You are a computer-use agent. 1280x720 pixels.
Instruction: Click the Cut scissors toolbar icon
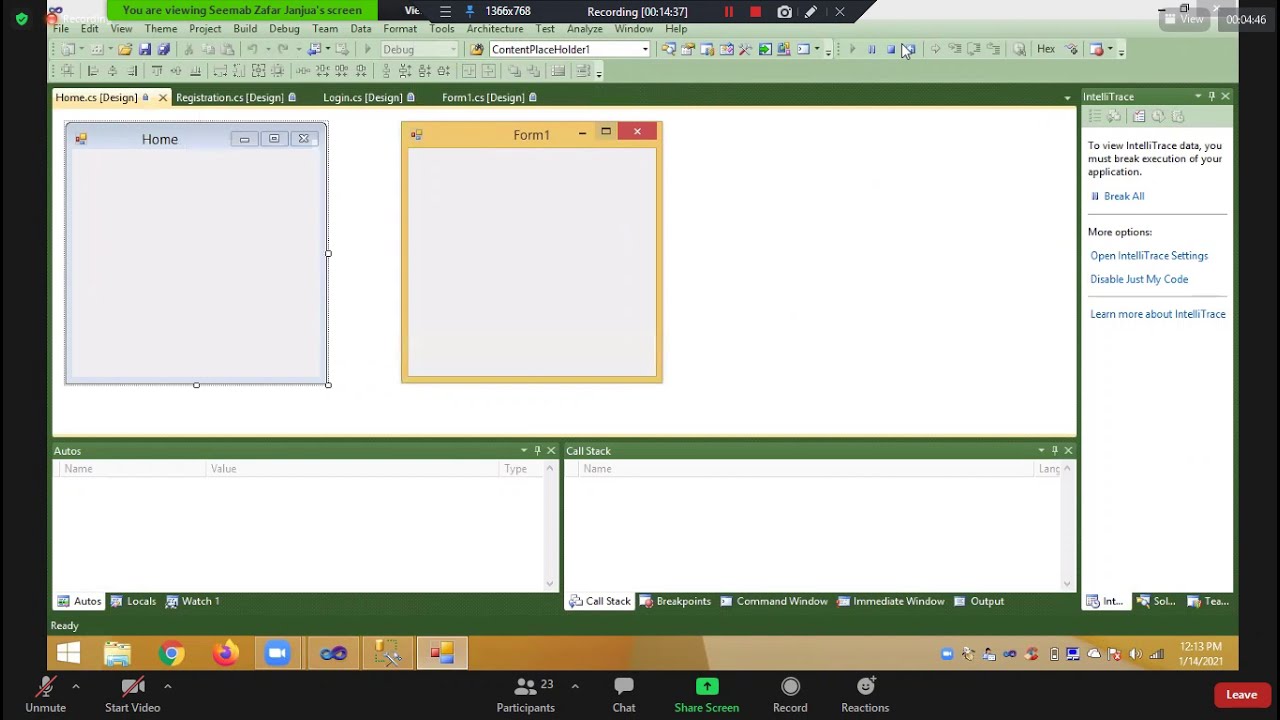188,49
